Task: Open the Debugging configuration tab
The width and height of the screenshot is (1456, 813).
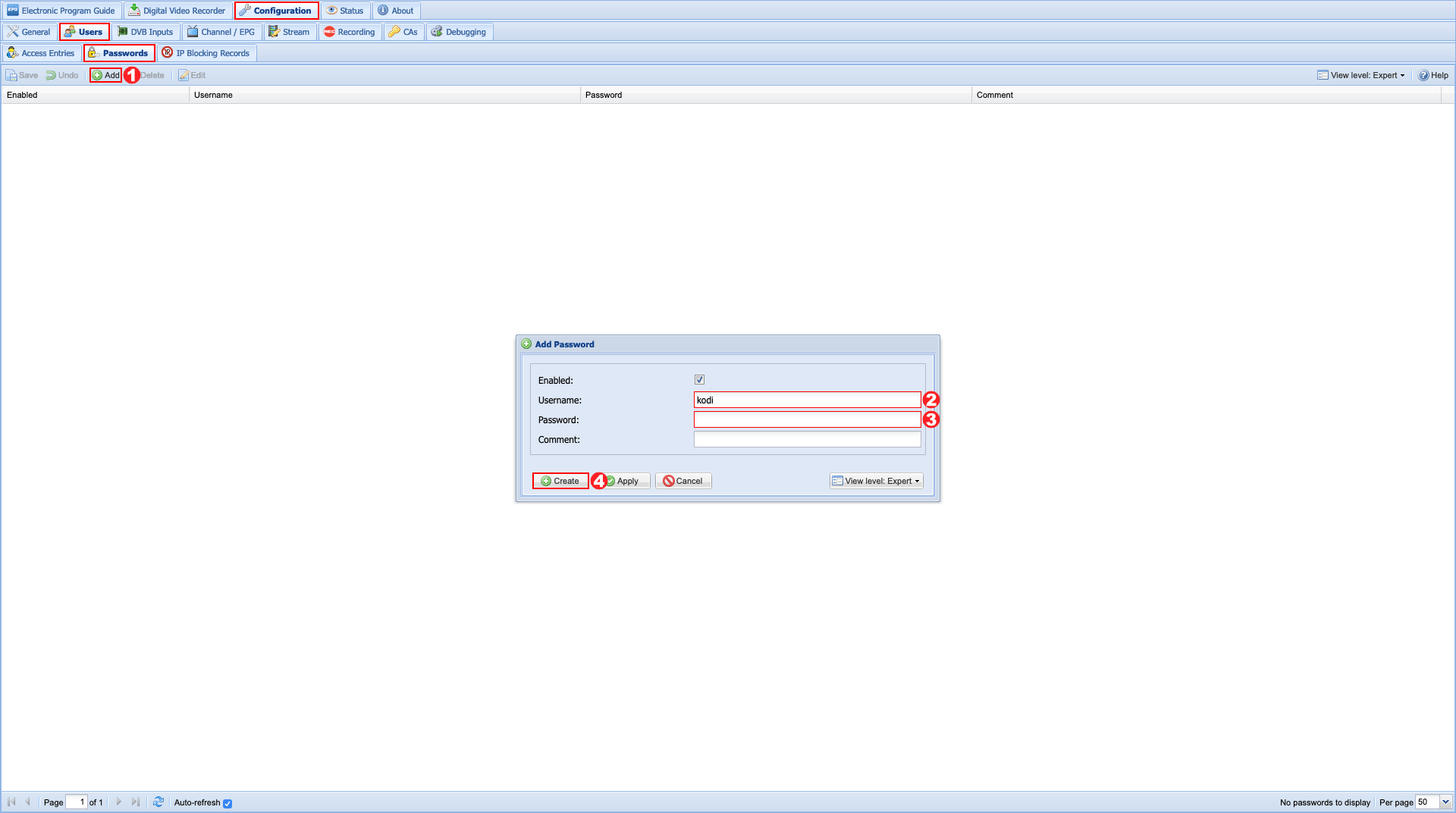Action: (x=459, y=32)
